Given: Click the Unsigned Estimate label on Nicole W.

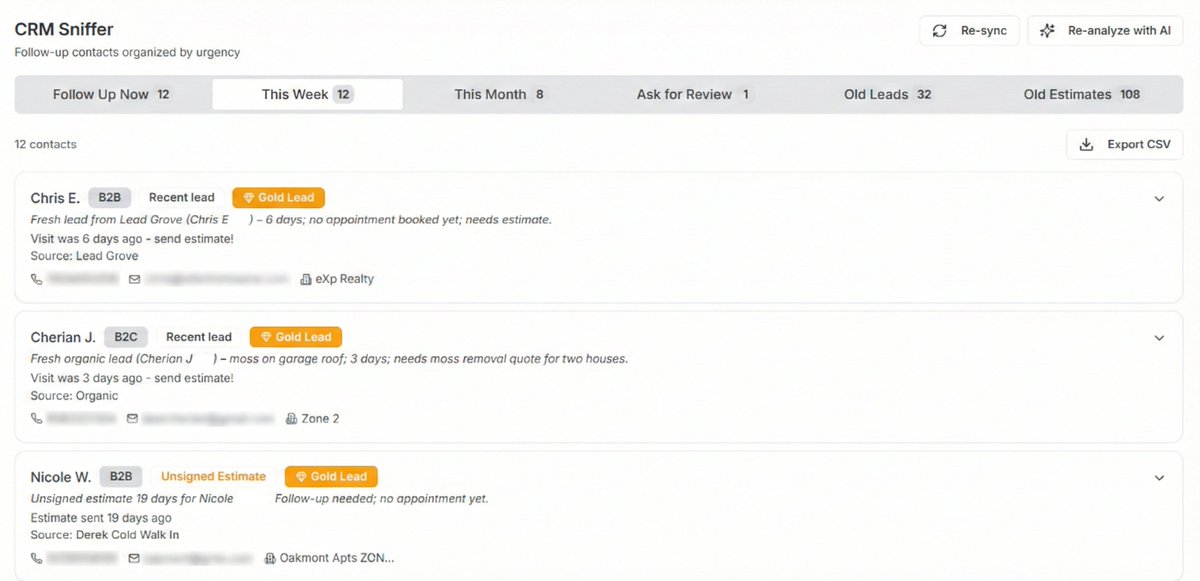Looking at the screenshot, I should [x=214, y=477].
